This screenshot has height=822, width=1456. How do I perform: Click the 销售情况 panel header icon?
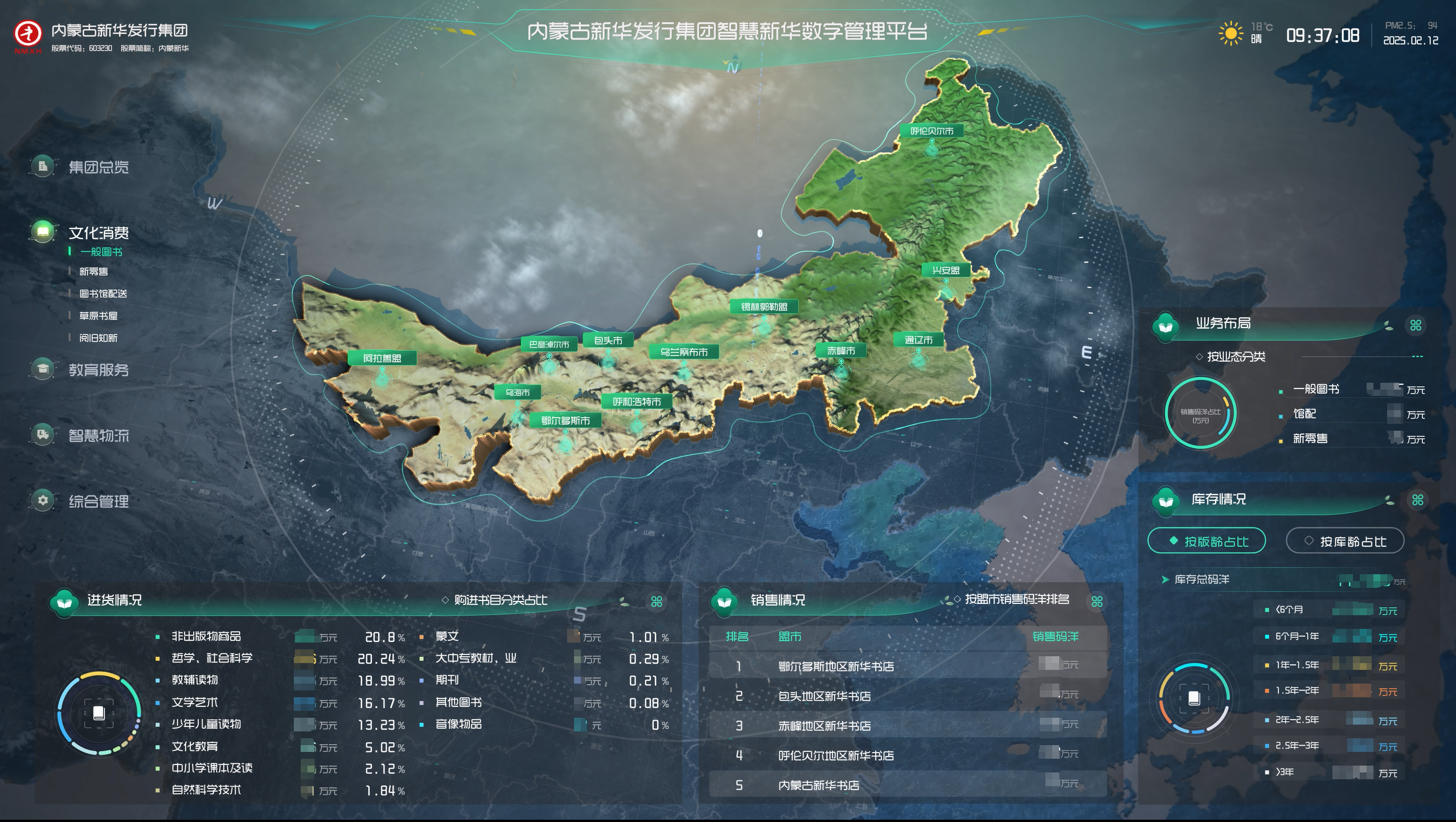coord(724,602)
